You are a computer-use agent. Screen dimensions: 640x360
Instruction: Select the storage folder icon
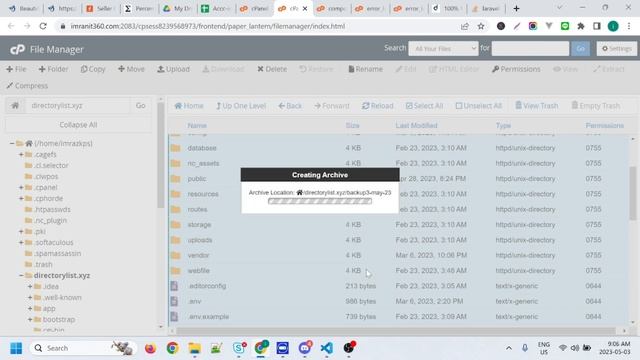pos(176,224)
